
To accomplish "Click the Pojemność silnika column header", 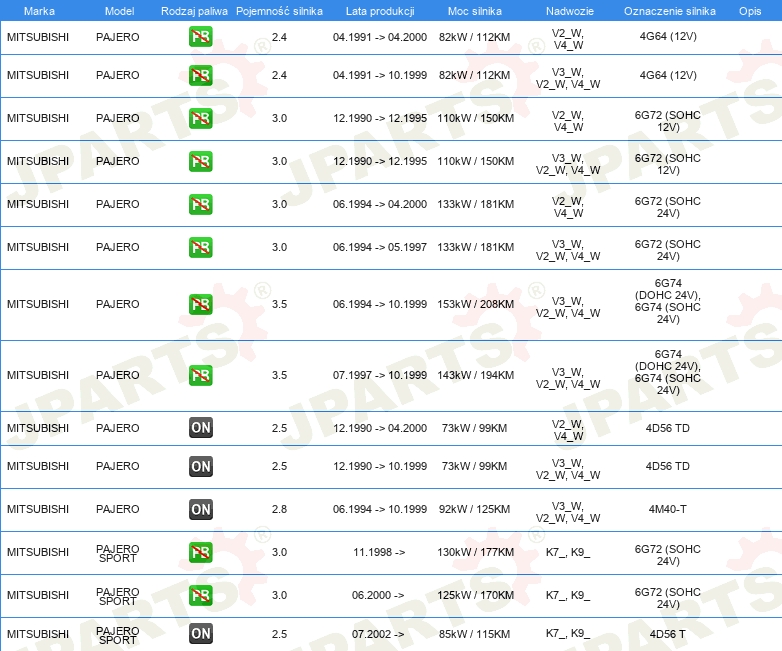I will [x=279, y=11].
